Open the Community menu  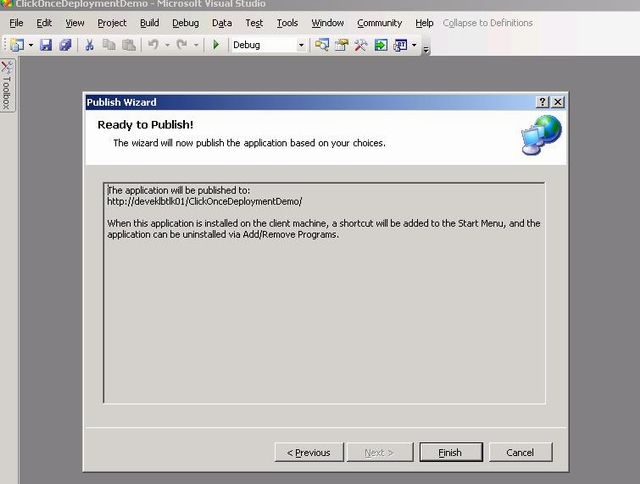(380, 23)
